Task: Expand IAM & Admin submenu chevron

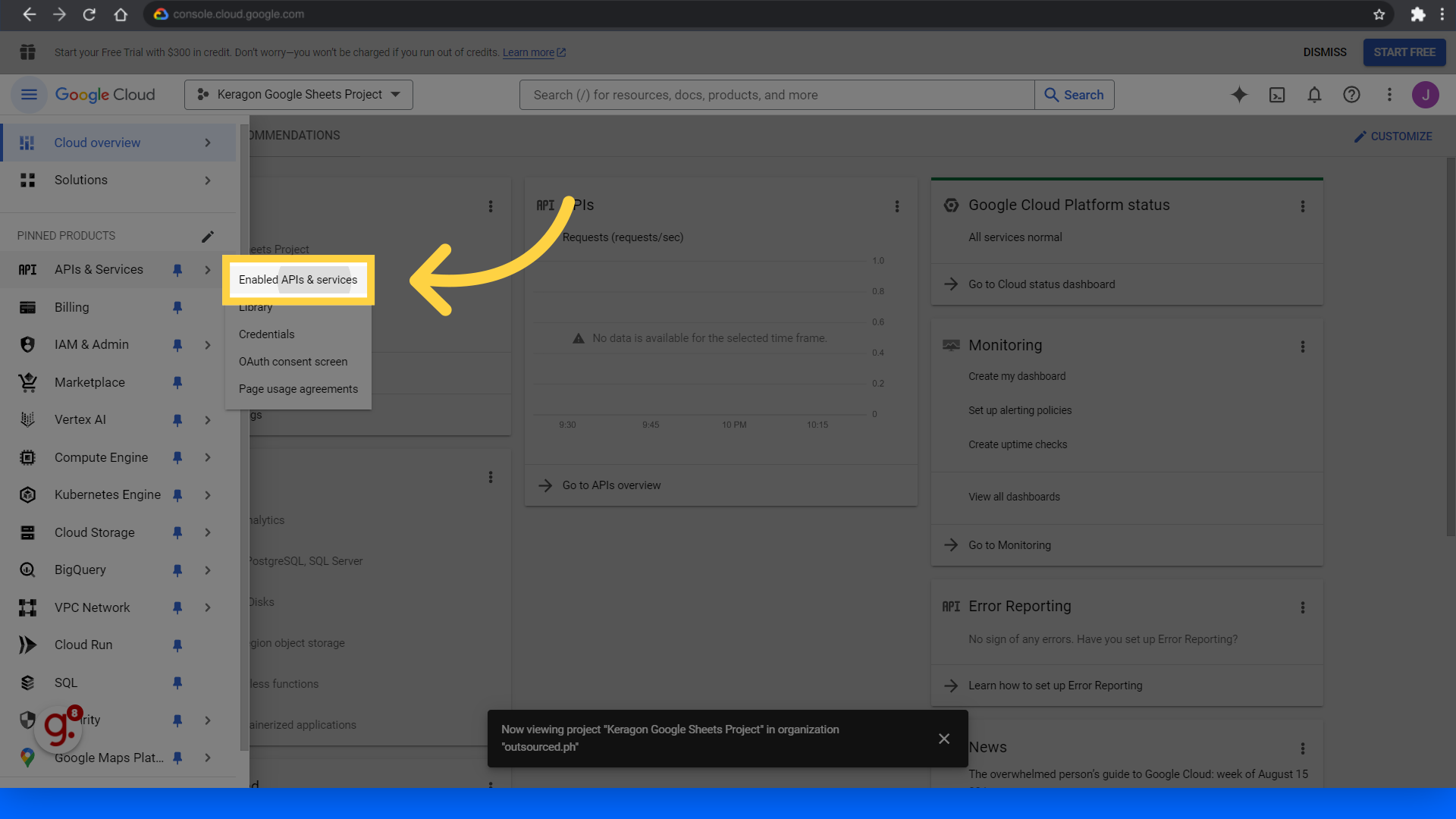Action: point(208,345)
